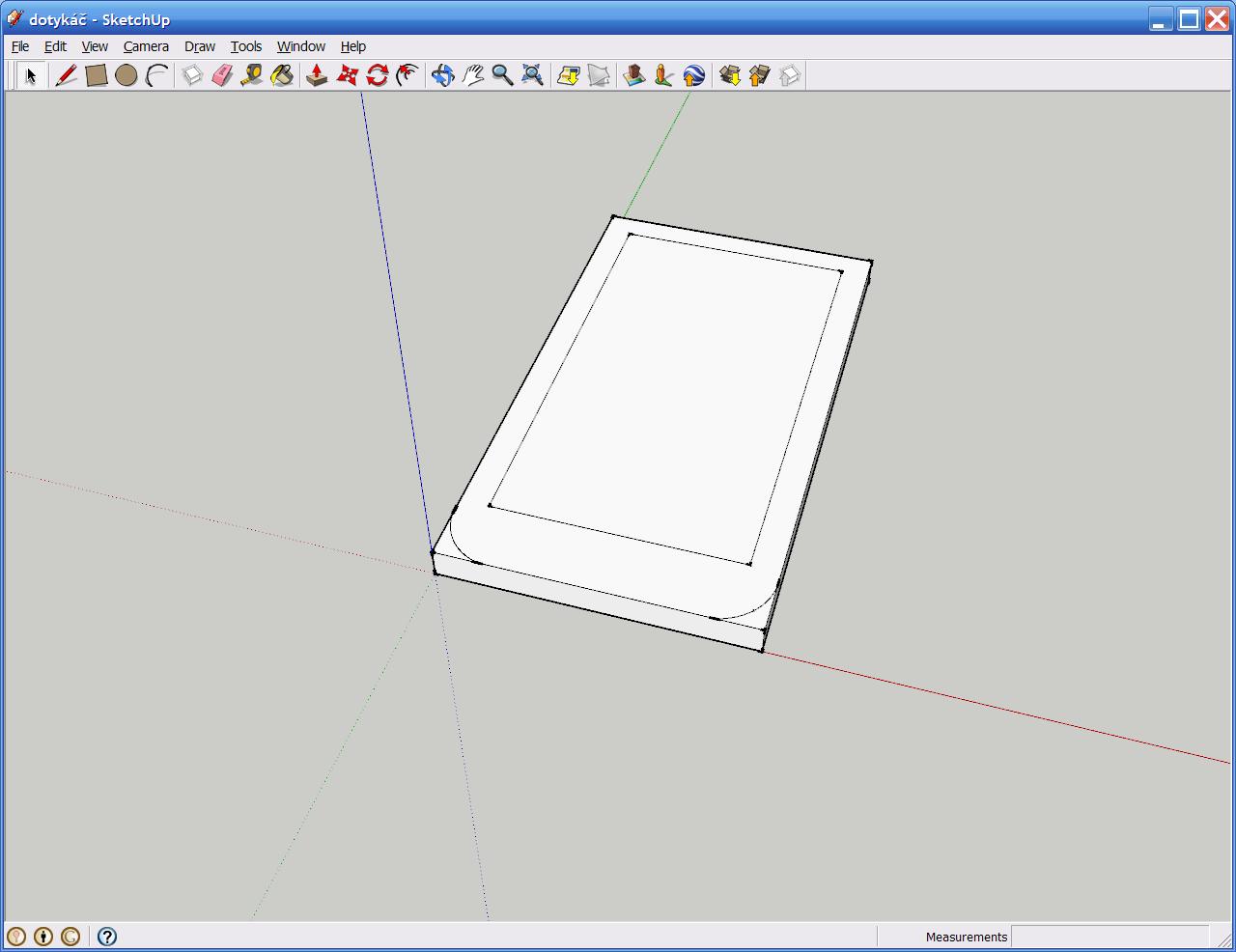This screenshot has width=1236, height=952.
Task: Activate the Orbit camera tool
Action: (x=442, y=75)
